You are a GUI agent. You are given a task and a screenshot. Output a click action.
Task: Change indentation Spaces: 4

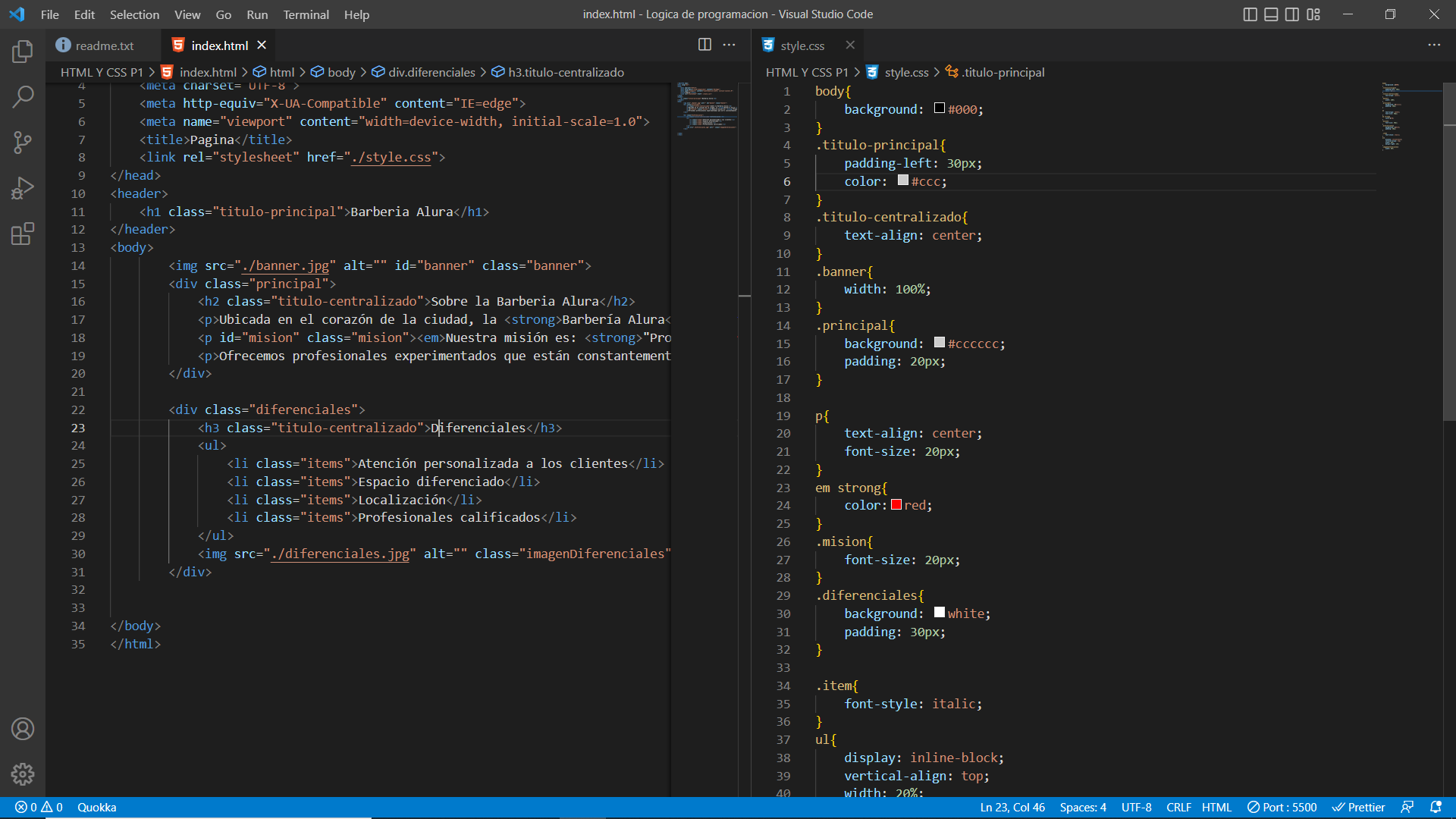point(1083,808)
